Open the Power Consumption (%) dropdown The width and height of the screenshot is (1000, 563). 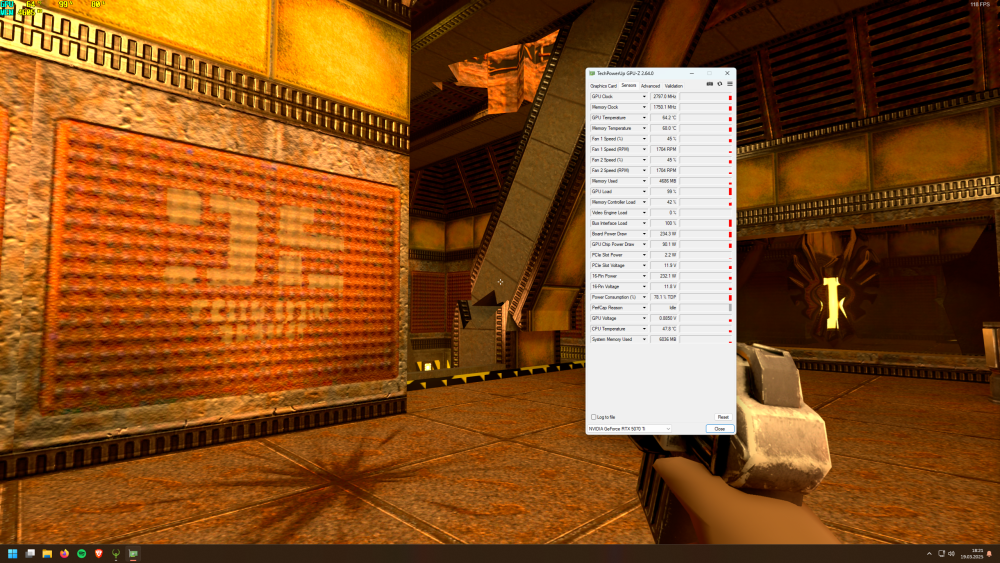[644, 297]
